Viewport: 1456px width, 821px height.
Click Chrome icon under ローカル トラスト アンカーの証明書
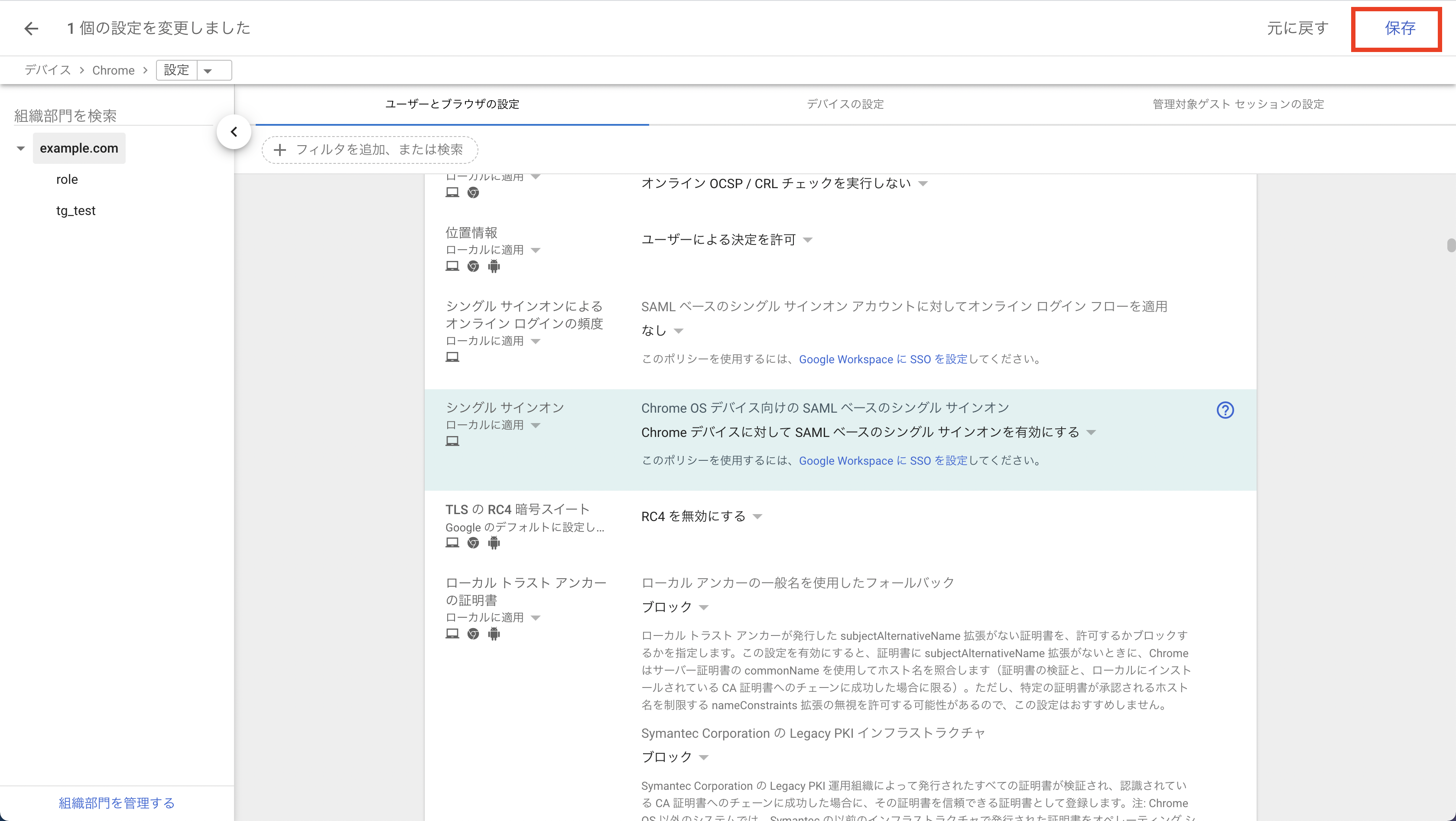(x=473, y=634)
